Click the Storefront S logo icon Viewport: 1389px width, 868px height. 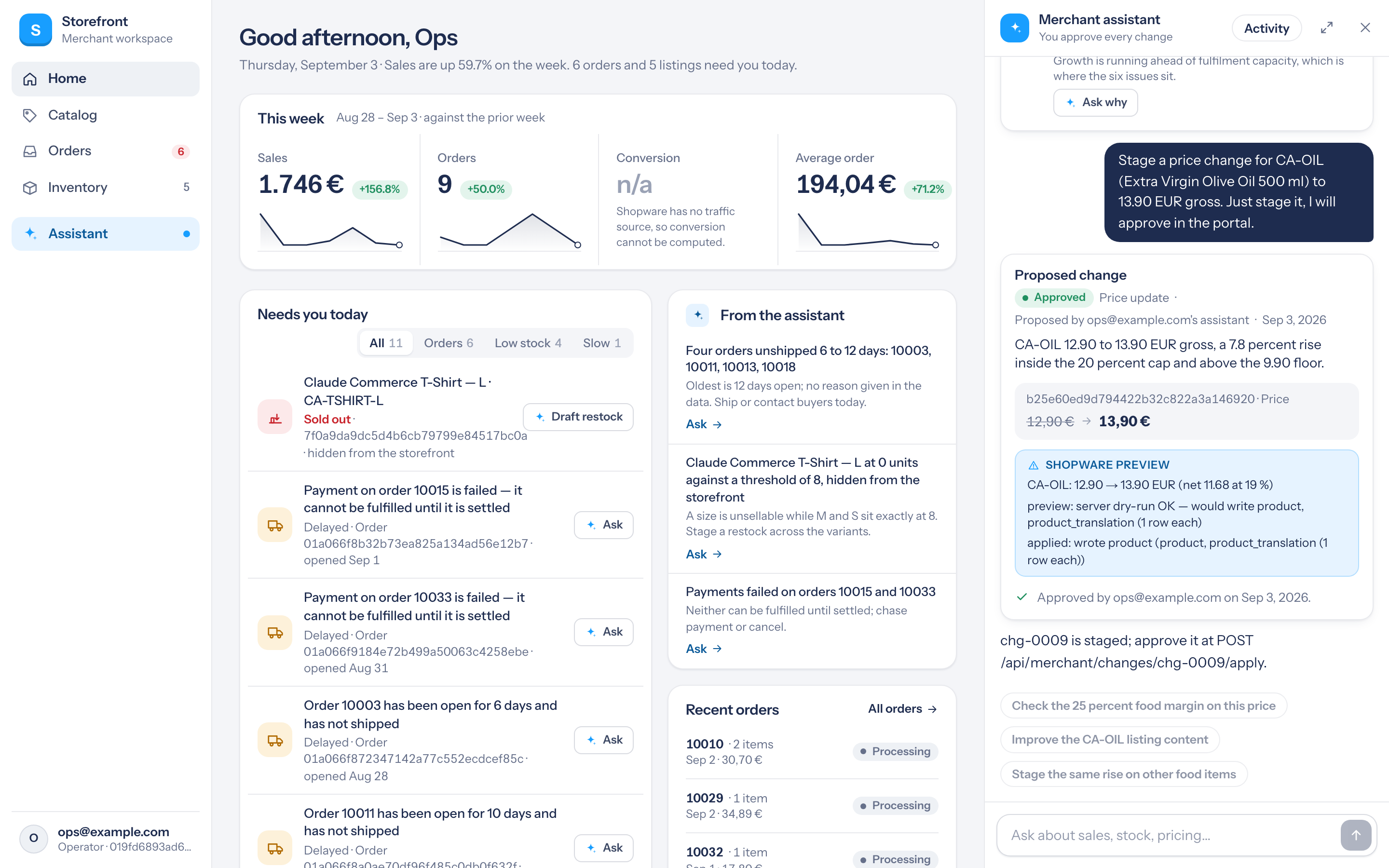click(36, 29)
